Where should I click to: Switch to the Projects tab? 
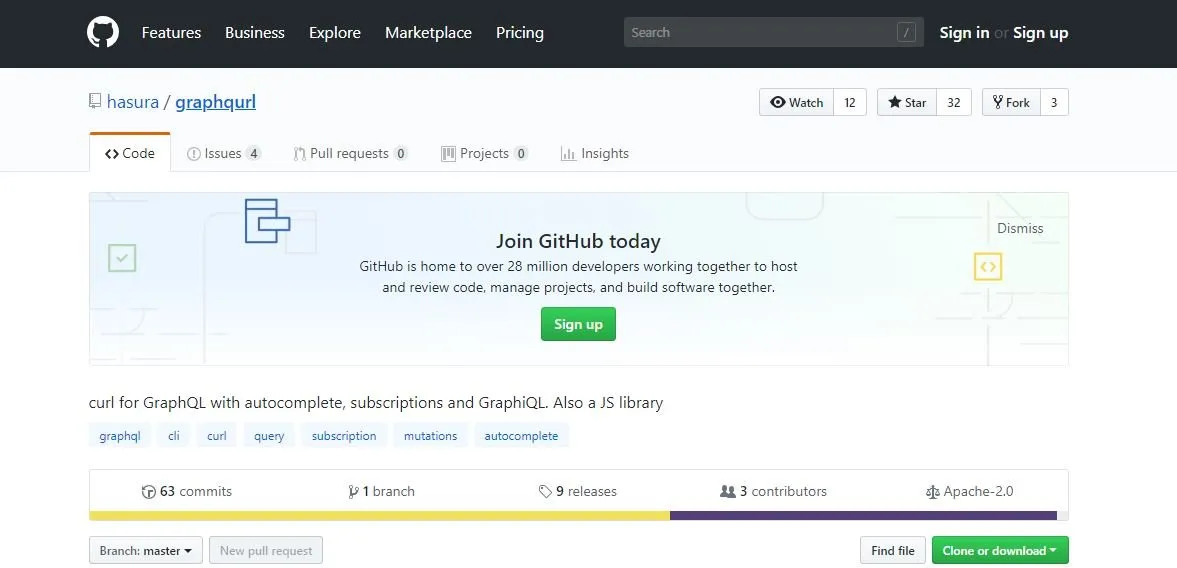[x=484, y=153]
